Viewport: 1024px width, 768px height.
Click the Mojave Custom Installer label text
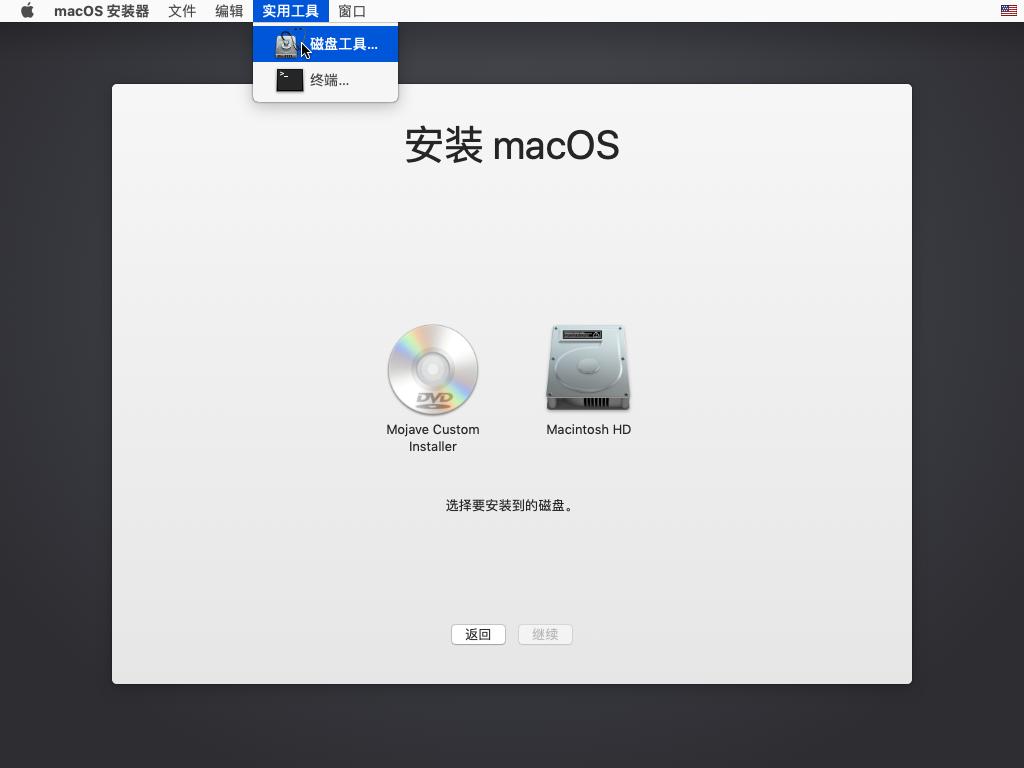[432, 438]
